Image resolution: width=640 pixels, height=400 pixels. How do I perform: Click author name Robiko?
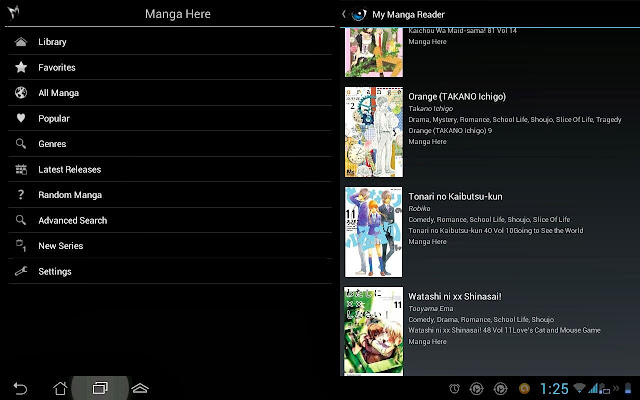click(419, 209)
